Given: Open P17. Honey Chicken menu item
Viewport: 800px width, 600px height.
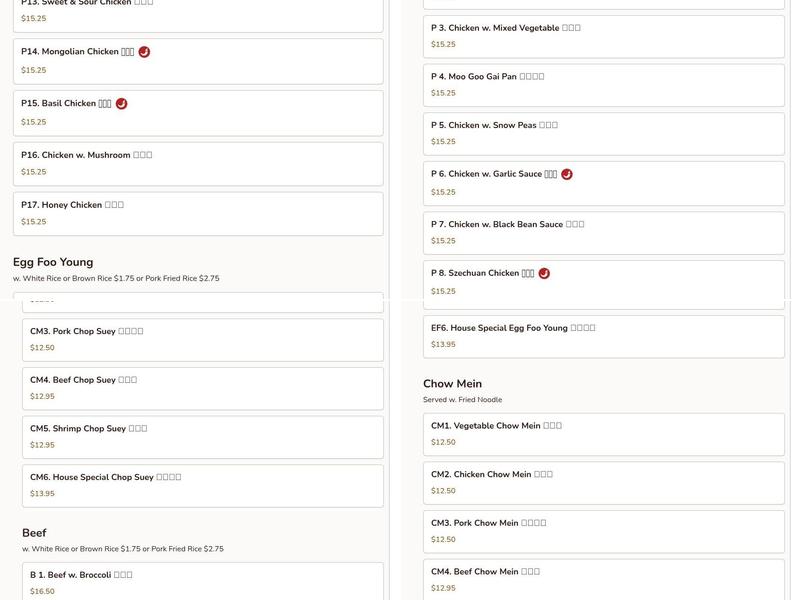Looking at the screenshot, I should [197, 213].
